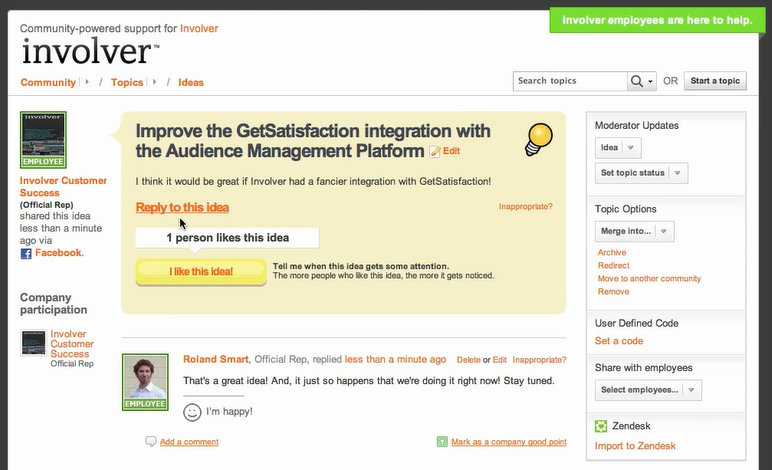The image size is (772, 470).
Task: Click Import to Zendesk link
Action: (635, 446)
